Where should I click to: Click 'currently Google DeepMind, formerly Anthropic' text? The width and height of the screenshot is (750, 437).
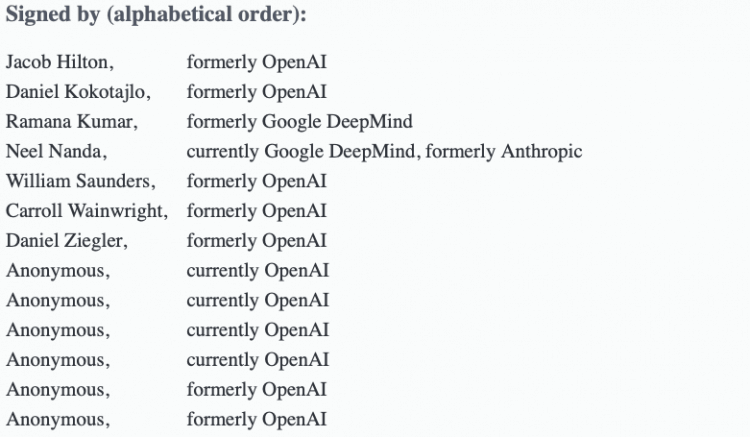[x=385, y=152]
